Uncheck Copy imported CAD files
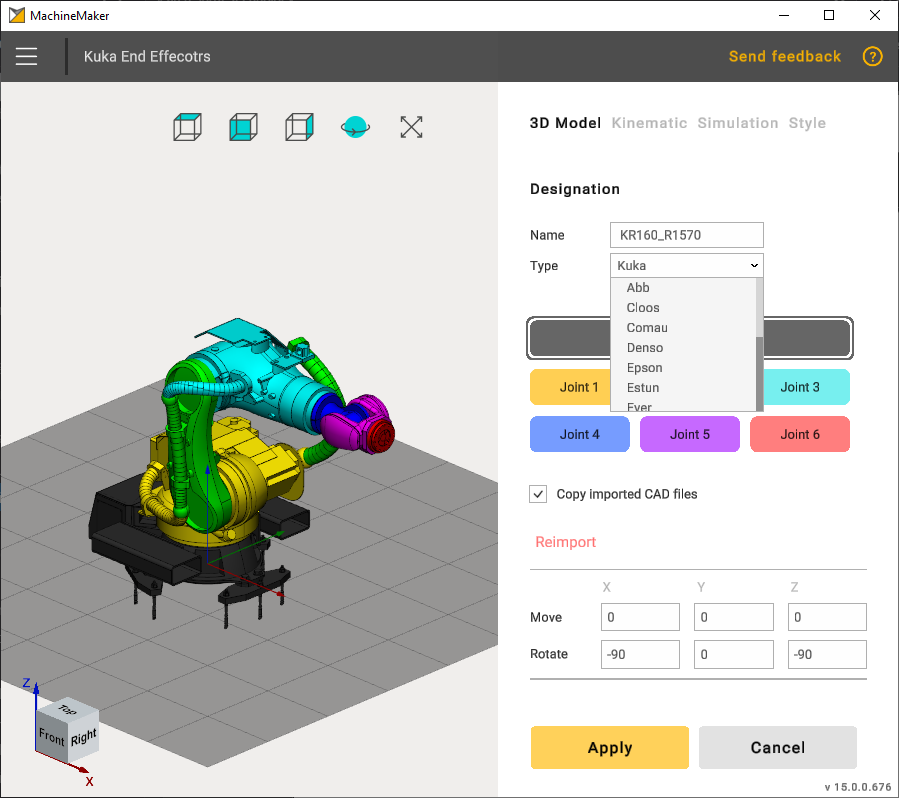Viewport: 899px width, 798px height. point(539,494)
